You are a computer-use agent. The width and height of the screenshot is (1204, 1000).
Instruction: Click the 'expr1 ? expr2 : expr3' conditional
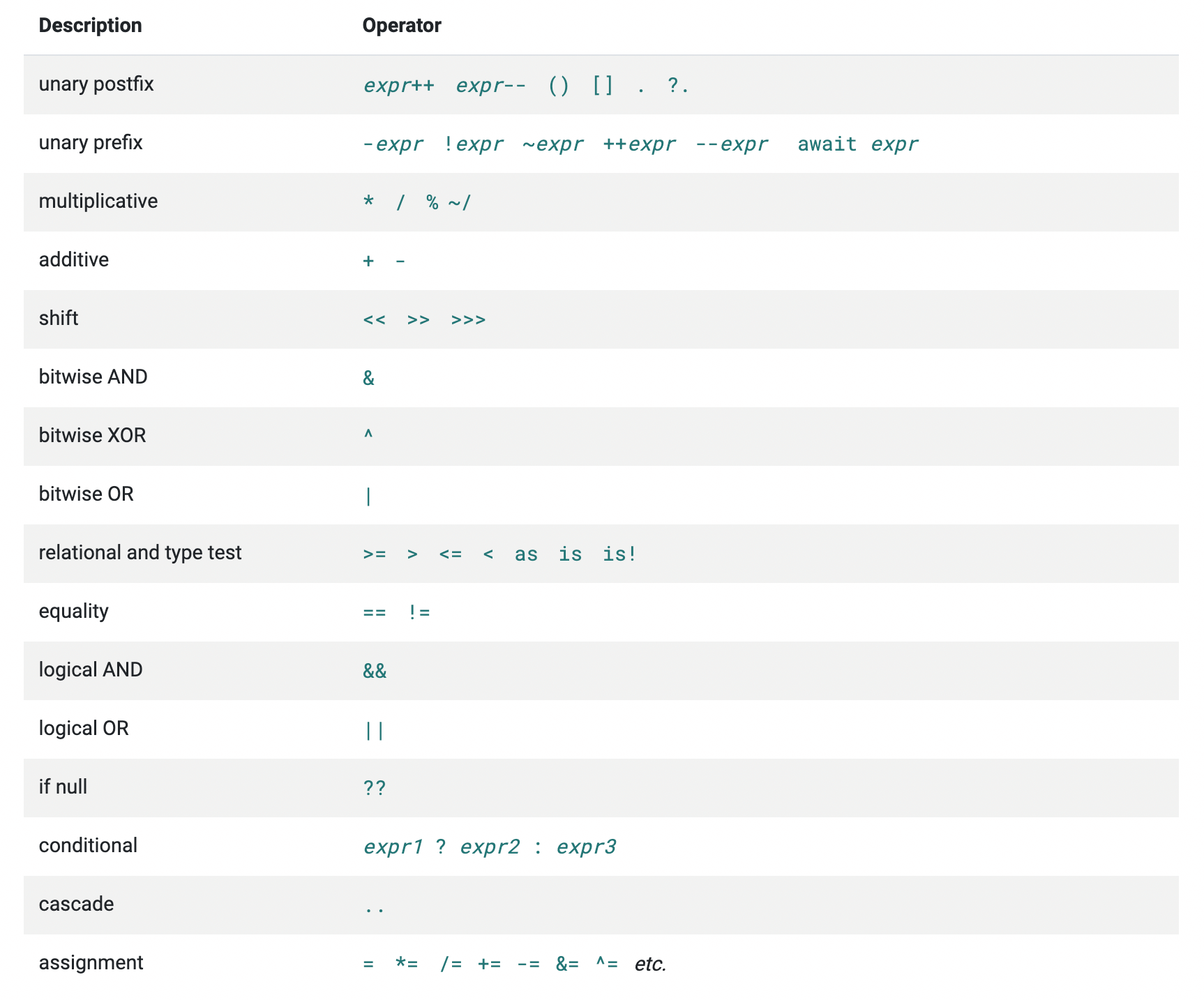(490, 847)
